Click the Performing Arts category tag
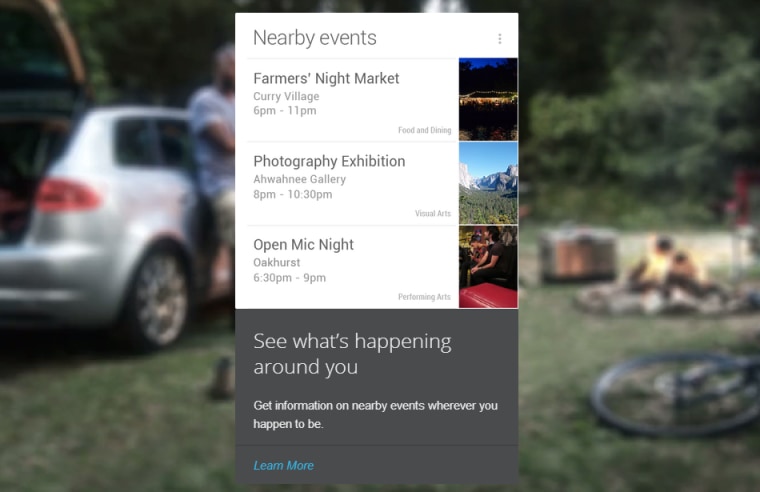This screenshot has height=492, width=760. 424,297
